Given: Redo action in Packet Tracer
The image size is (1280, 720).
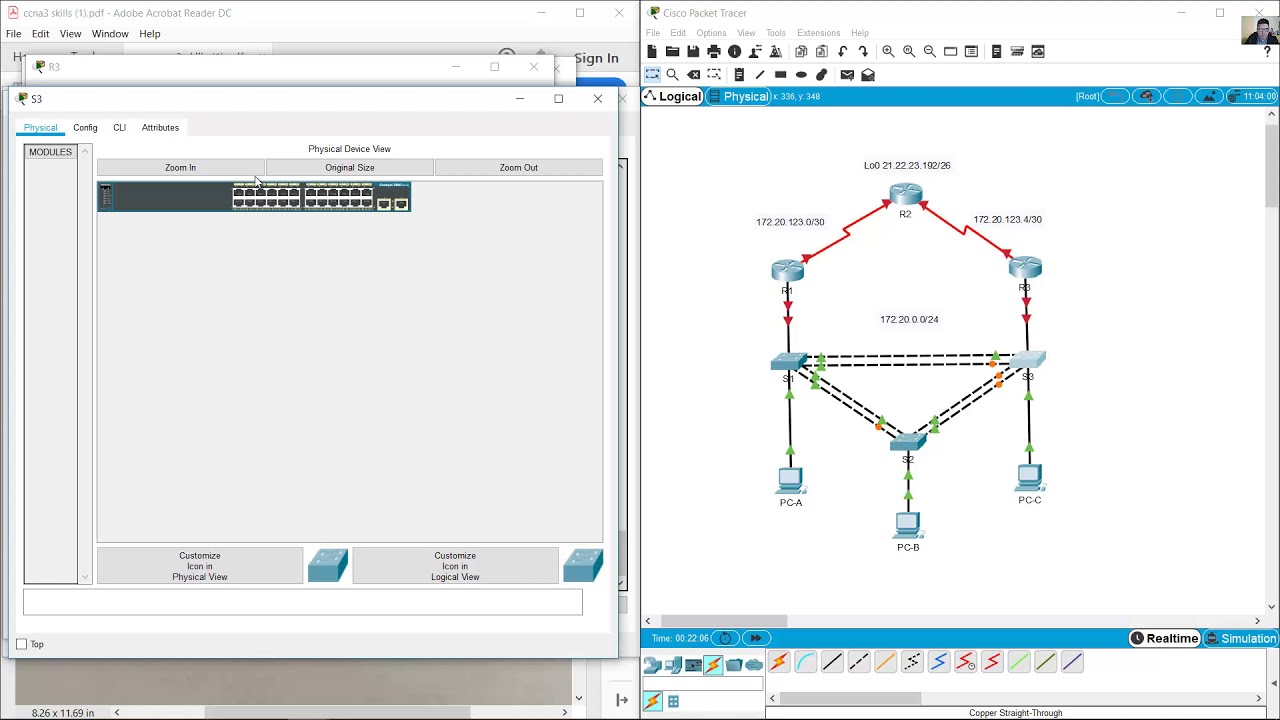Looking at the screenshot, I should pyautogui.click(x=863, y=52).
